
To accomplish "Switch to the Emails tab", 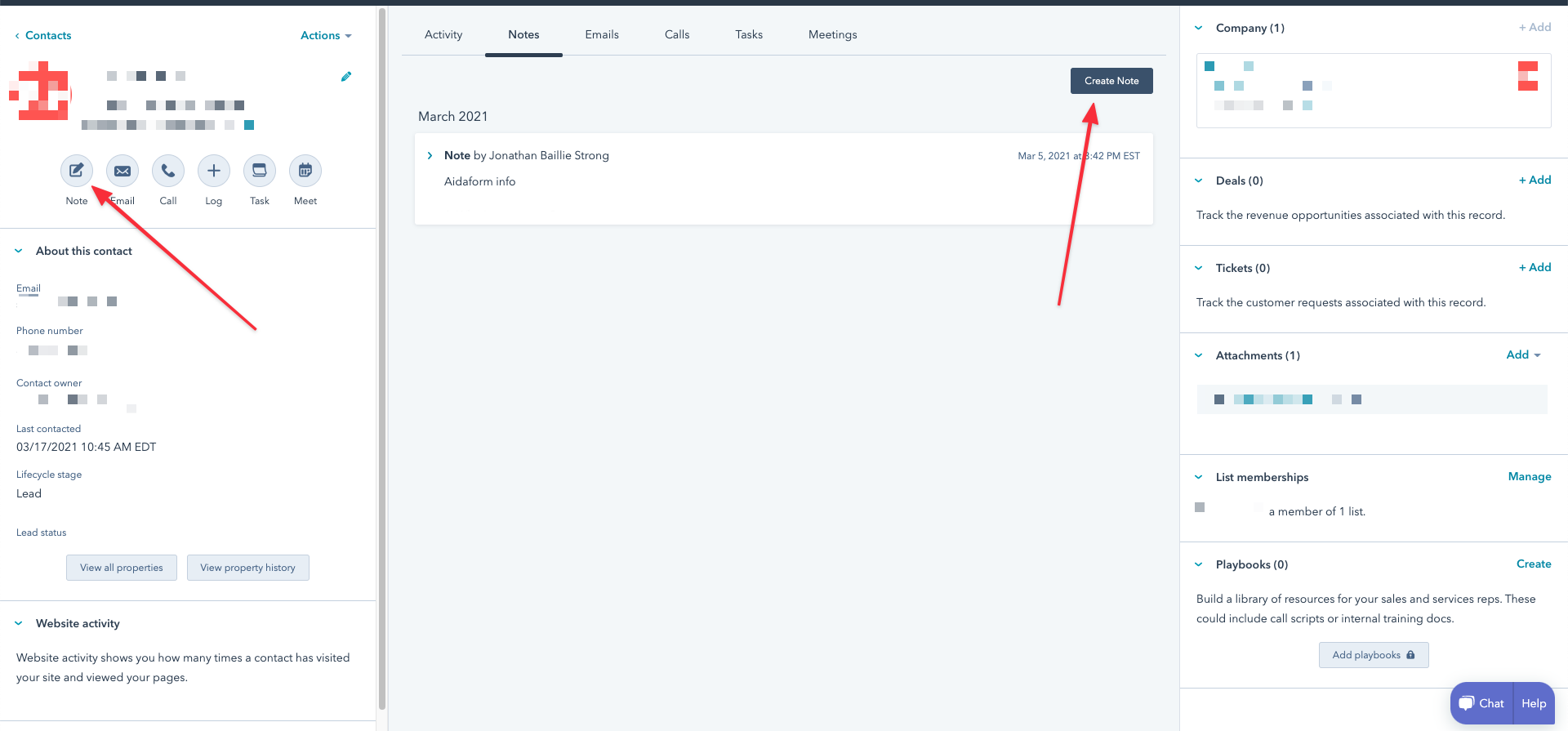I will point(602,34).
